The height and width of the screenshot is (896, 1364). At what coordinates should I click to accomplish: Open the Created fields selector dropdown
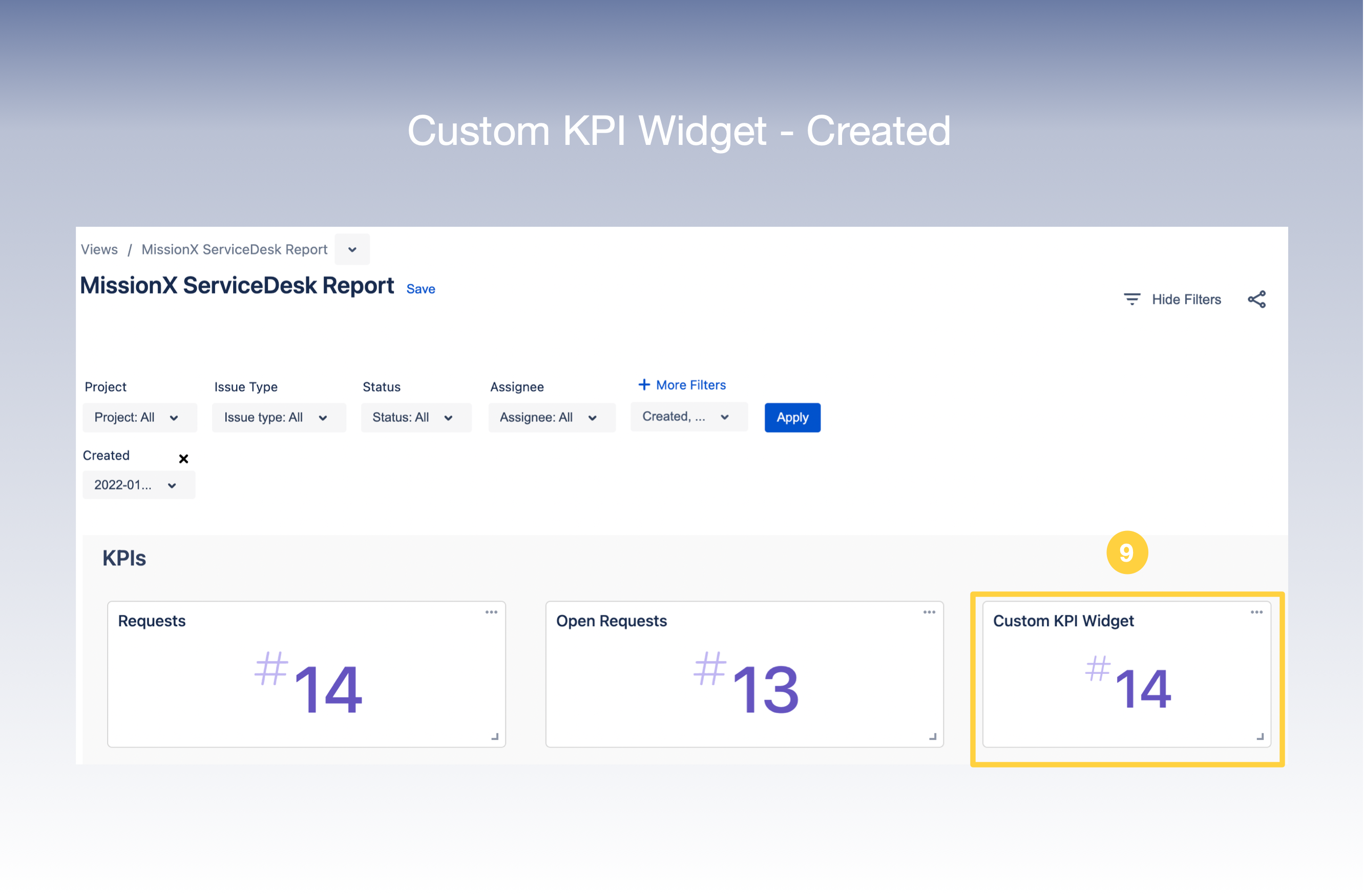(688, 416)
